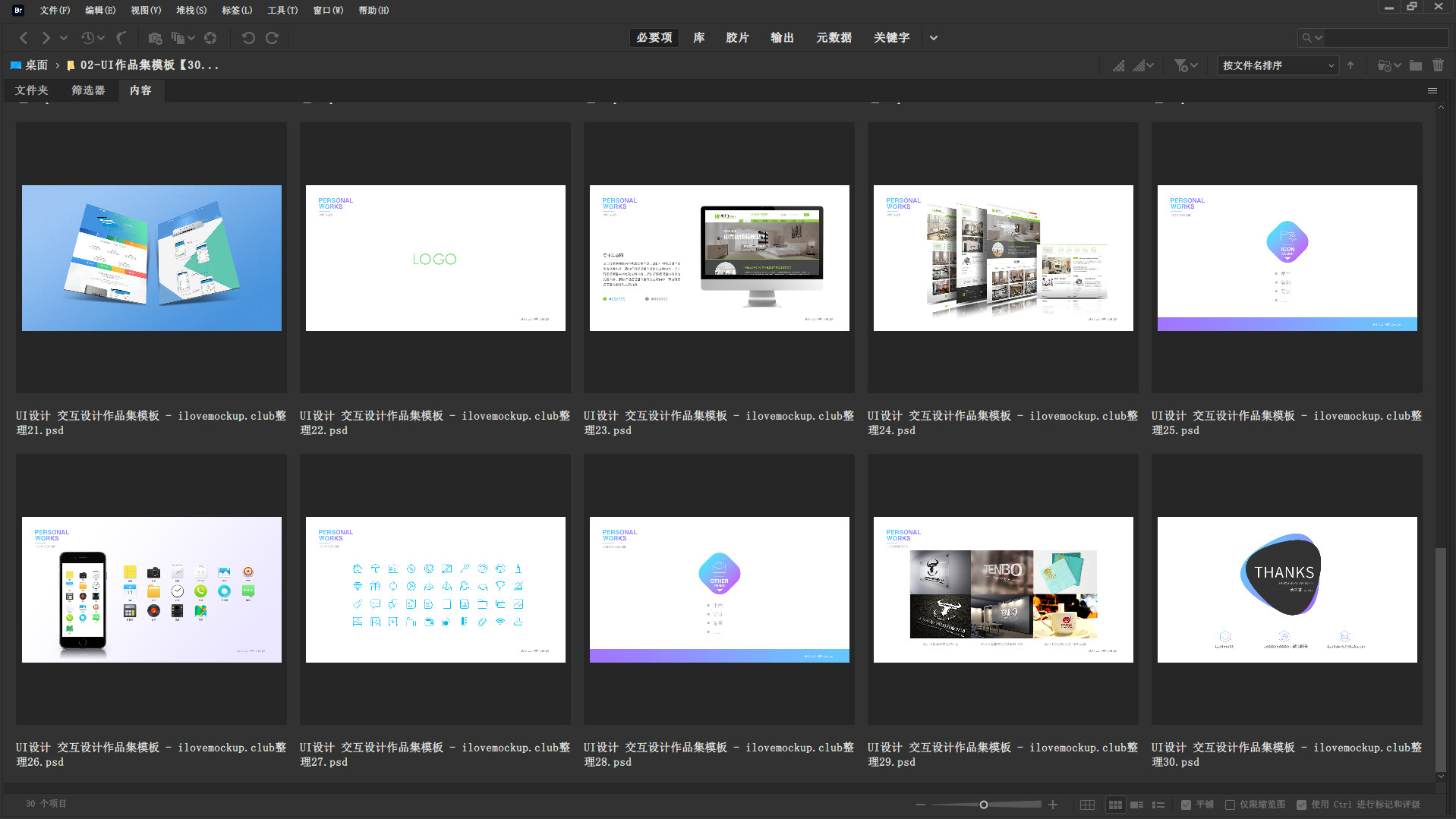
Task: Rotate 90 degrees clockwise
Action: (272, 38)
